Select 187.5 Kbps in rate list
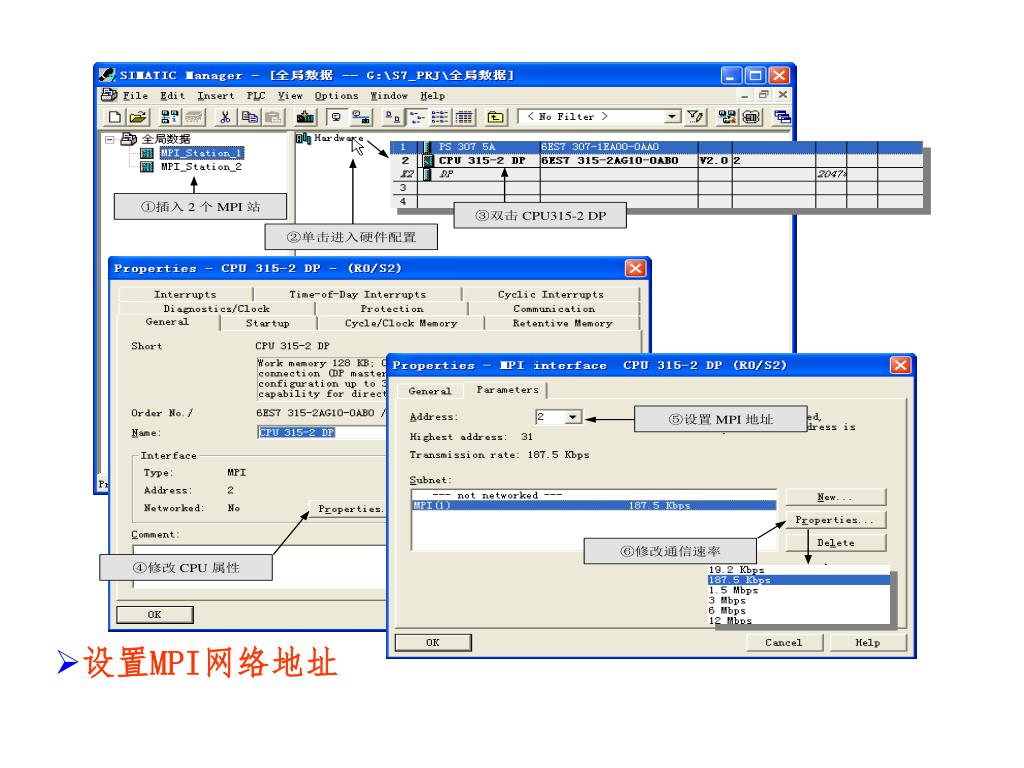1024x768 pixels. [799, 580]
